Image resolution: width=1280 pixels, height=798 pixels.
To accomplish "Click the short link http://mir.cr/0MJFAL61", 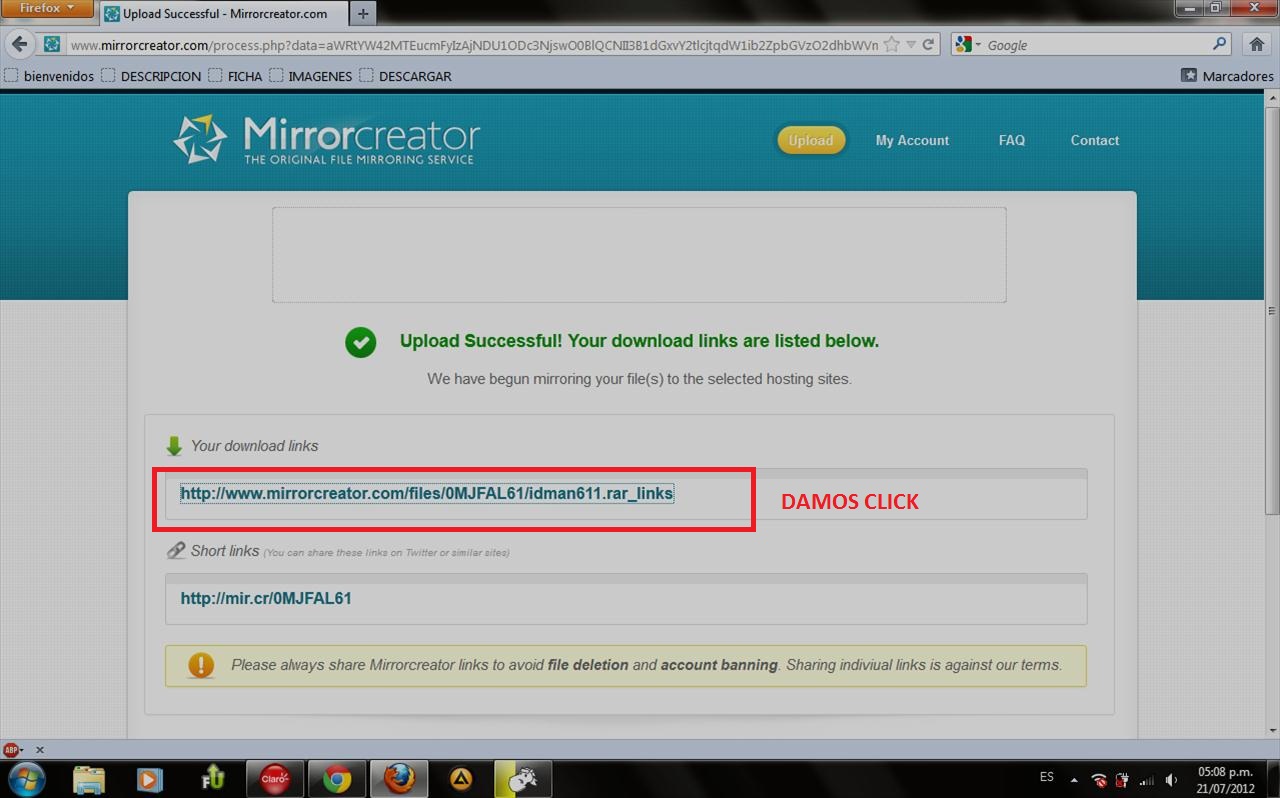I will click(x=266, y=598).
